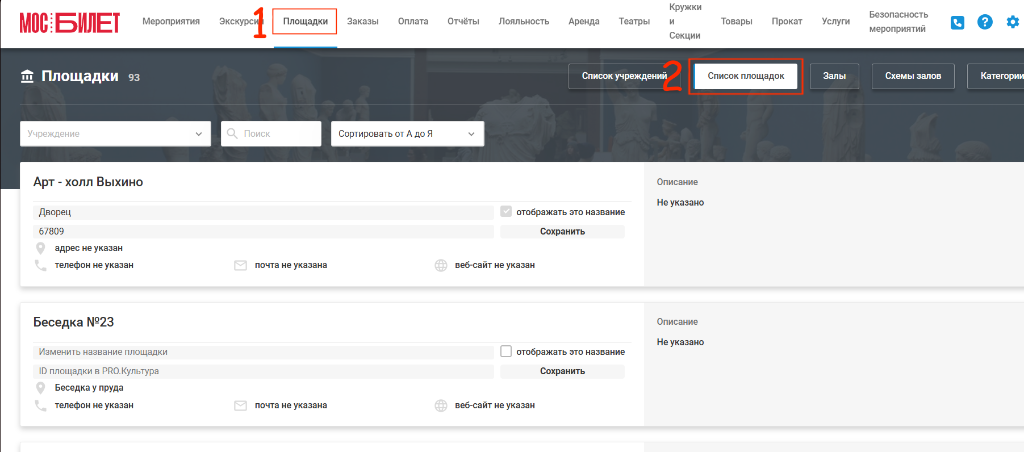Click the phone handset icon in Беседка №23 card

coord(40,405)
